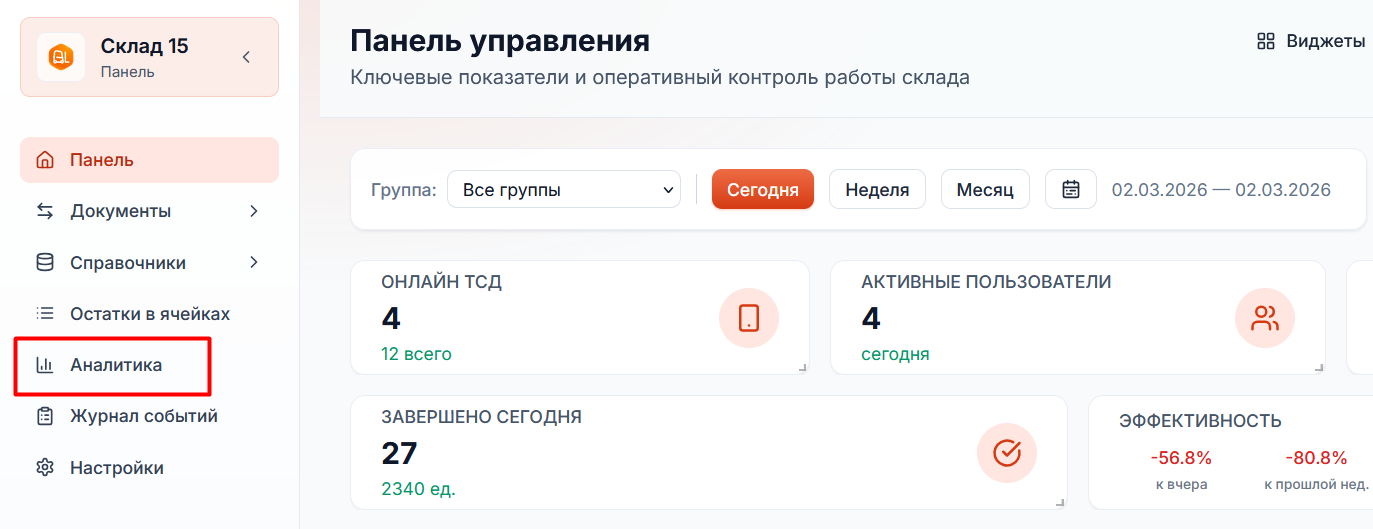
Task: Go to the Аналитика section
Action: (149, 365)
